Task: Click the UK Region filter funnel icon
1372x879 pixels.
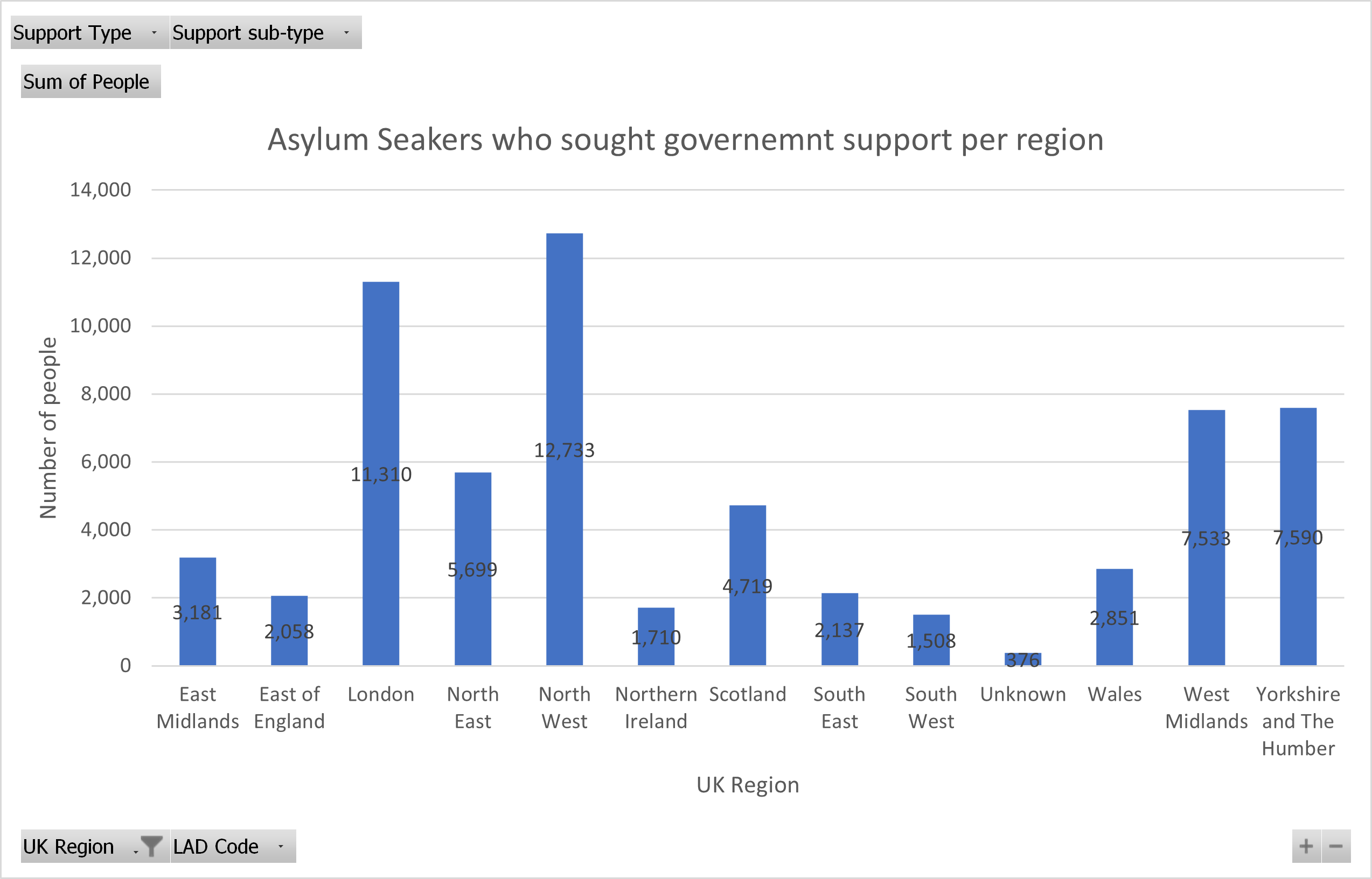Action: [x=151, y=846]
